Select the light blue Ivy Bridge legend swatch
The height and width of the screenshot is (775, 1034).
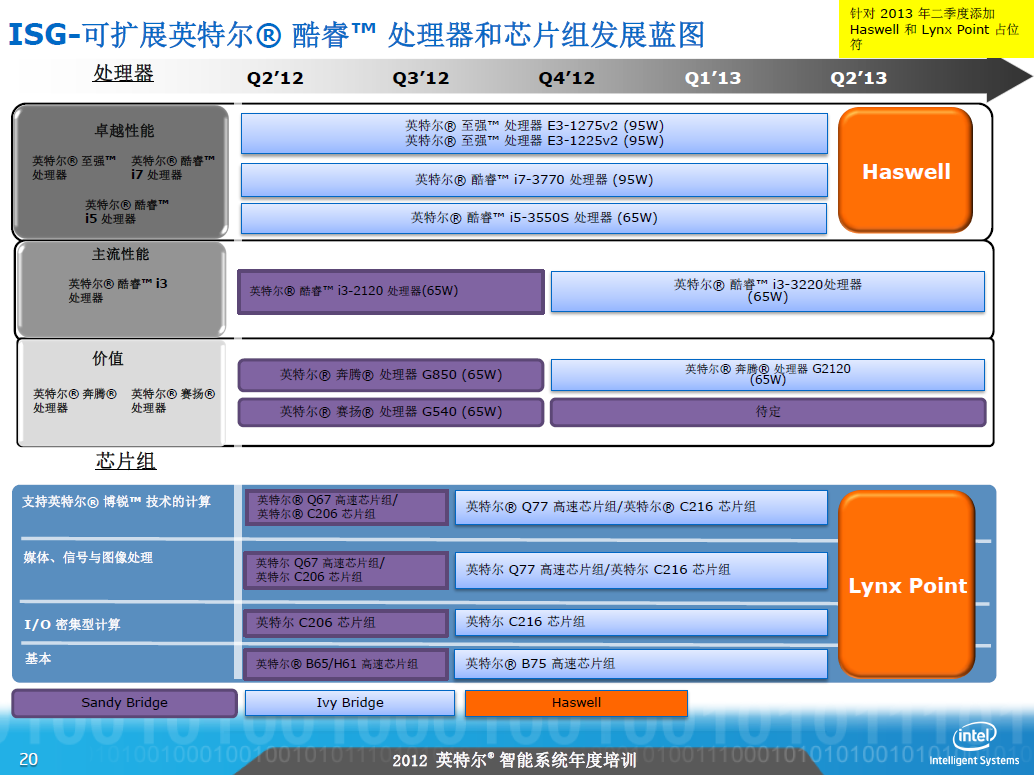click(349, 703)
